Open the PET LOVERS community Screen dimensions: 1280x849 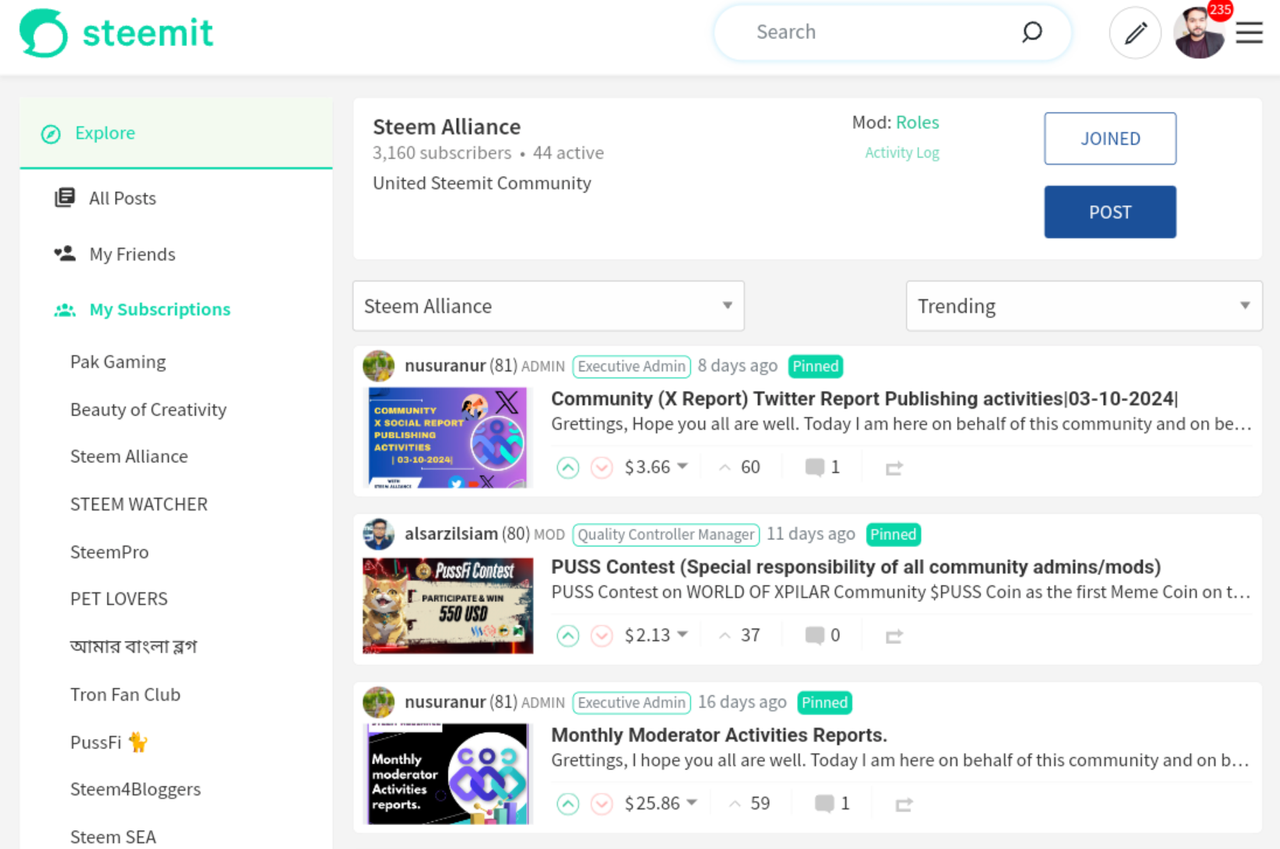point(119,600)
